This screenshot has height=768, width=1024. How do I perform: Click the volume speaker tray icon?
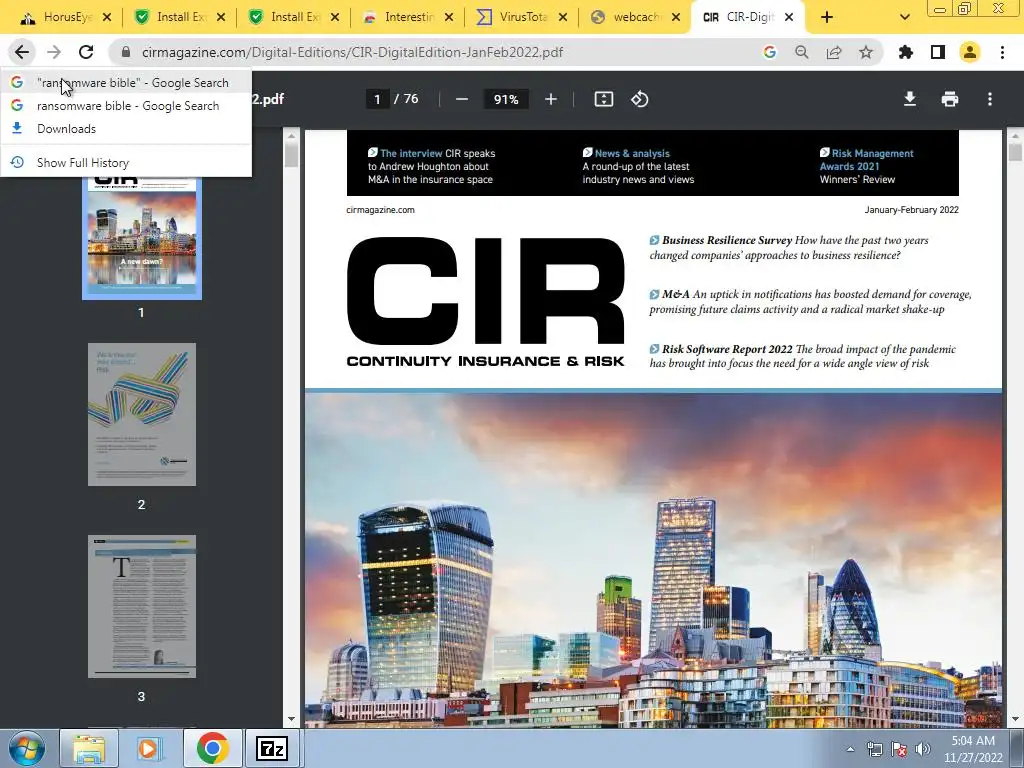click(x=922, y=749)
